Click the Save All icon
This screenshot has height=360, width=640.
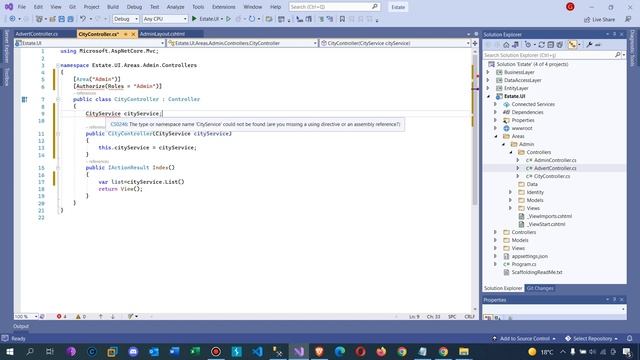pos(70,19)
